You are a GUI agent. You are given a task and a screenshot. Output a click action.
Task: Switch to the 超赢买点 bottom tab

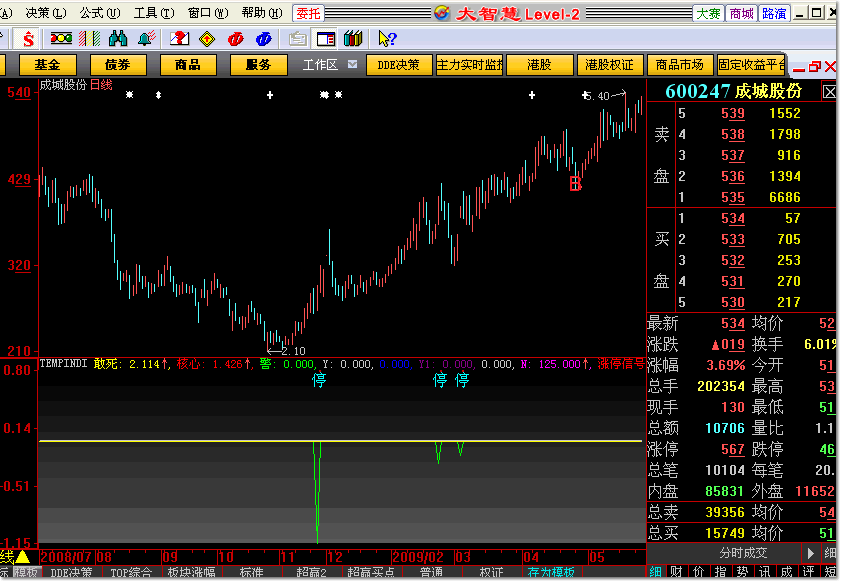(371, 572)
